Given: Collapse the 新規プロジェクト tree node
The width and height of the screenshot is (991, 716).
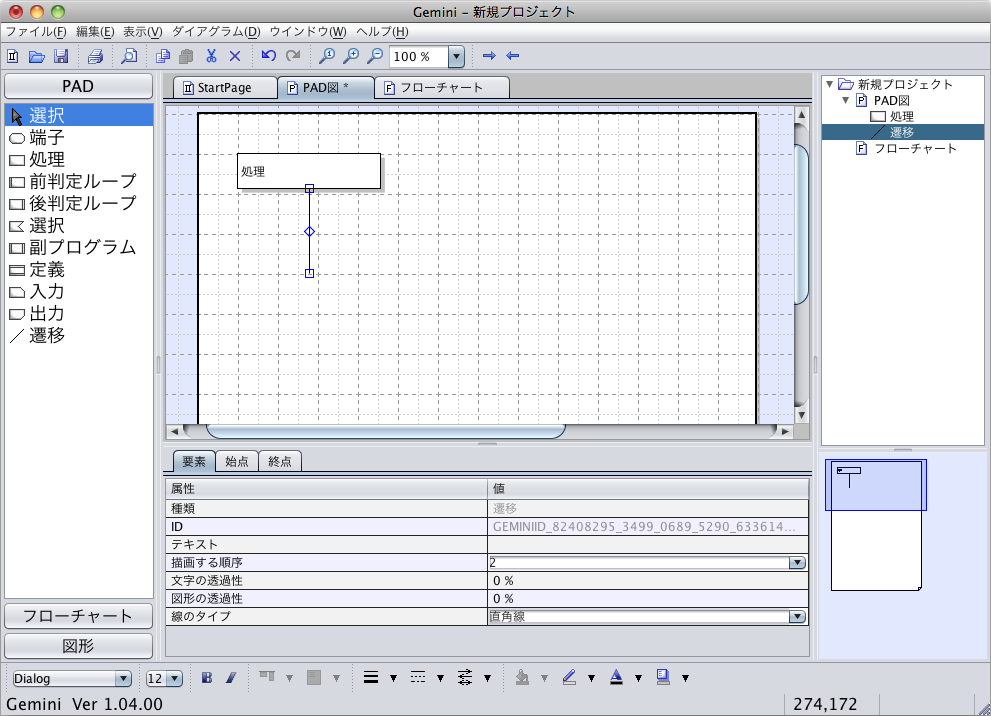Looking at the screenshot, I should click(829, 84).
